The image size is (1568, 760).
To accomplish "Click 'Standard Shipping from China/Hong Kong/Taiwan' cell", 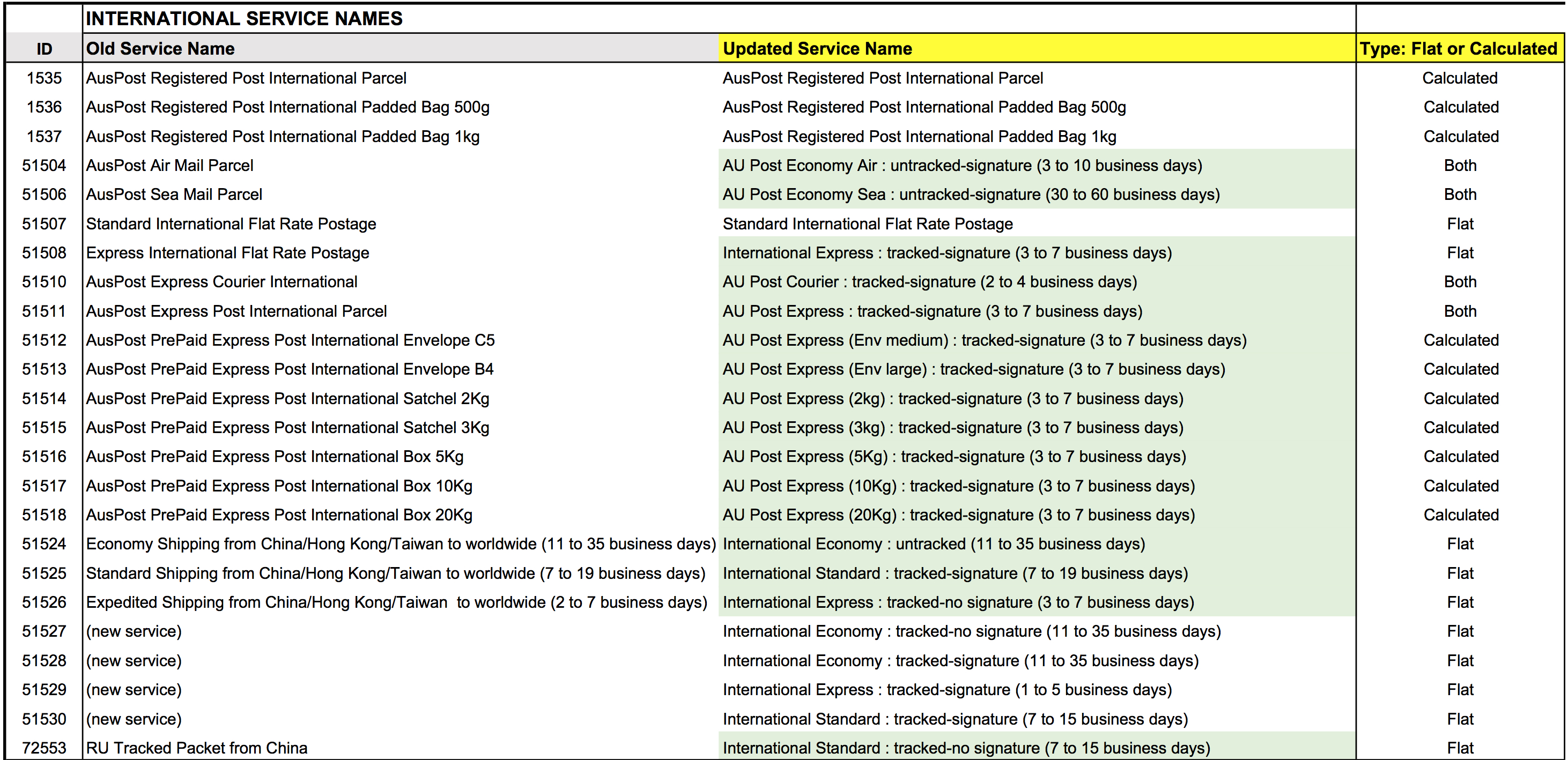I will click(396, 573).
